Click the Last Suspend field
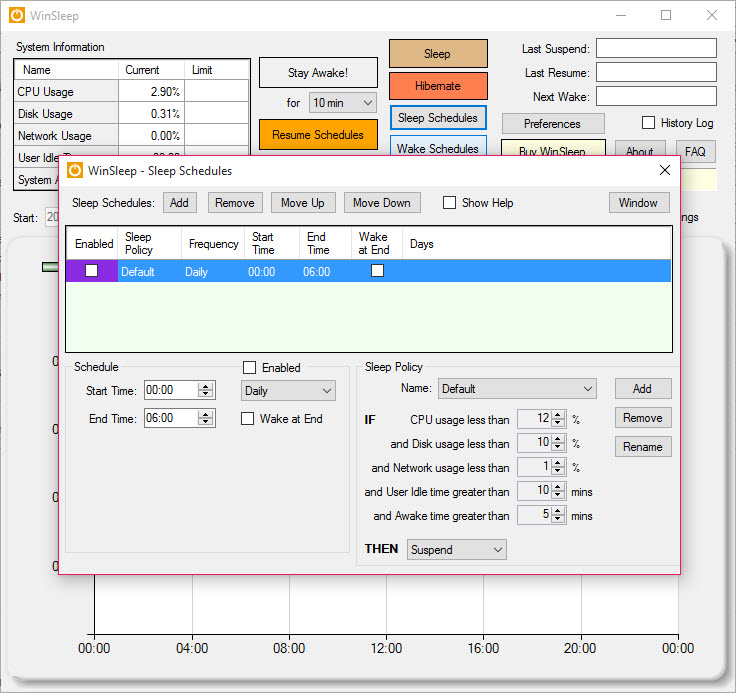This screenshot has height=693, width=736. (656, 48)
